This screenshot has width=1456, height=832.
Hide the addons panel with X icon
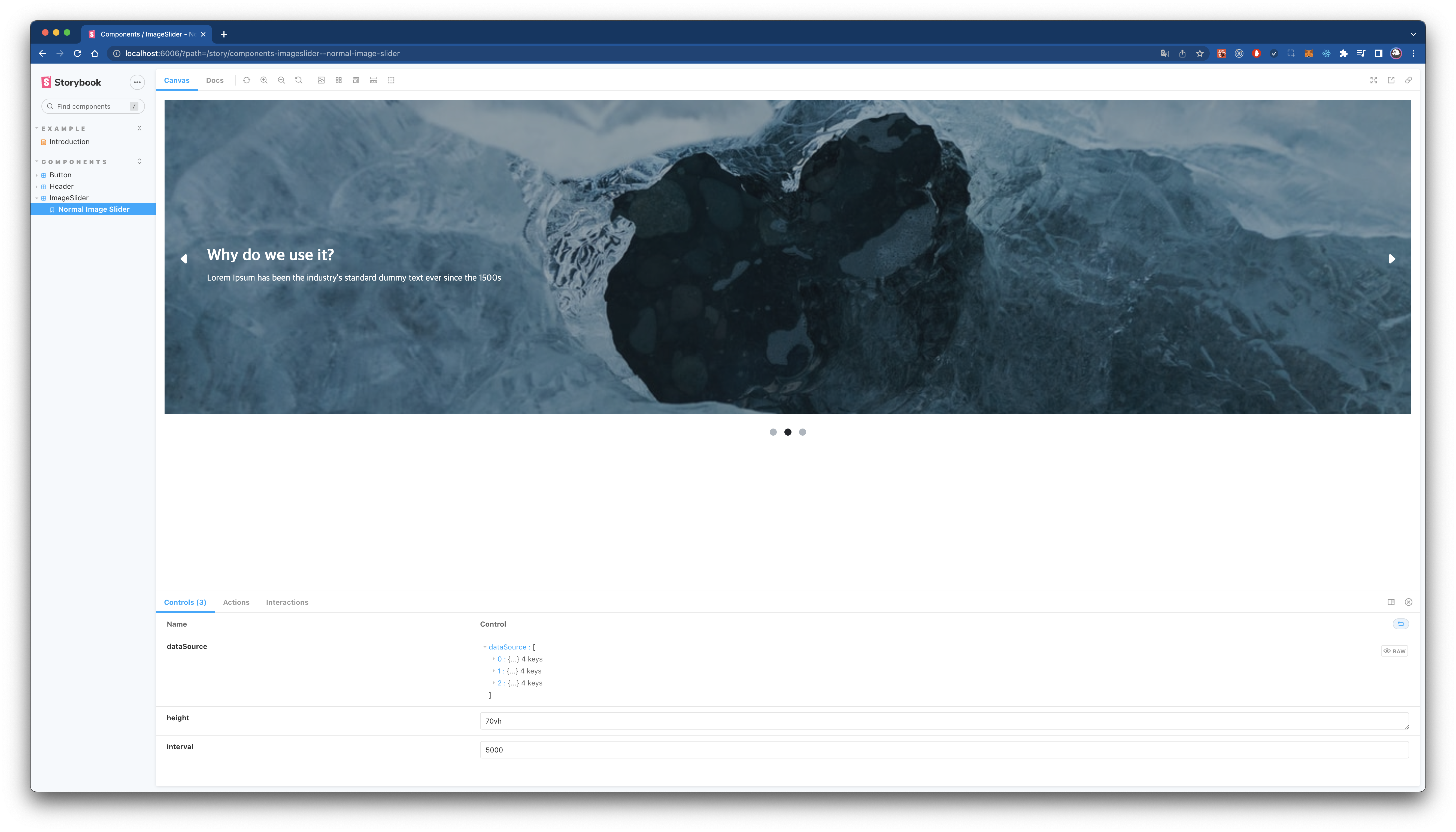(1409, 602)
